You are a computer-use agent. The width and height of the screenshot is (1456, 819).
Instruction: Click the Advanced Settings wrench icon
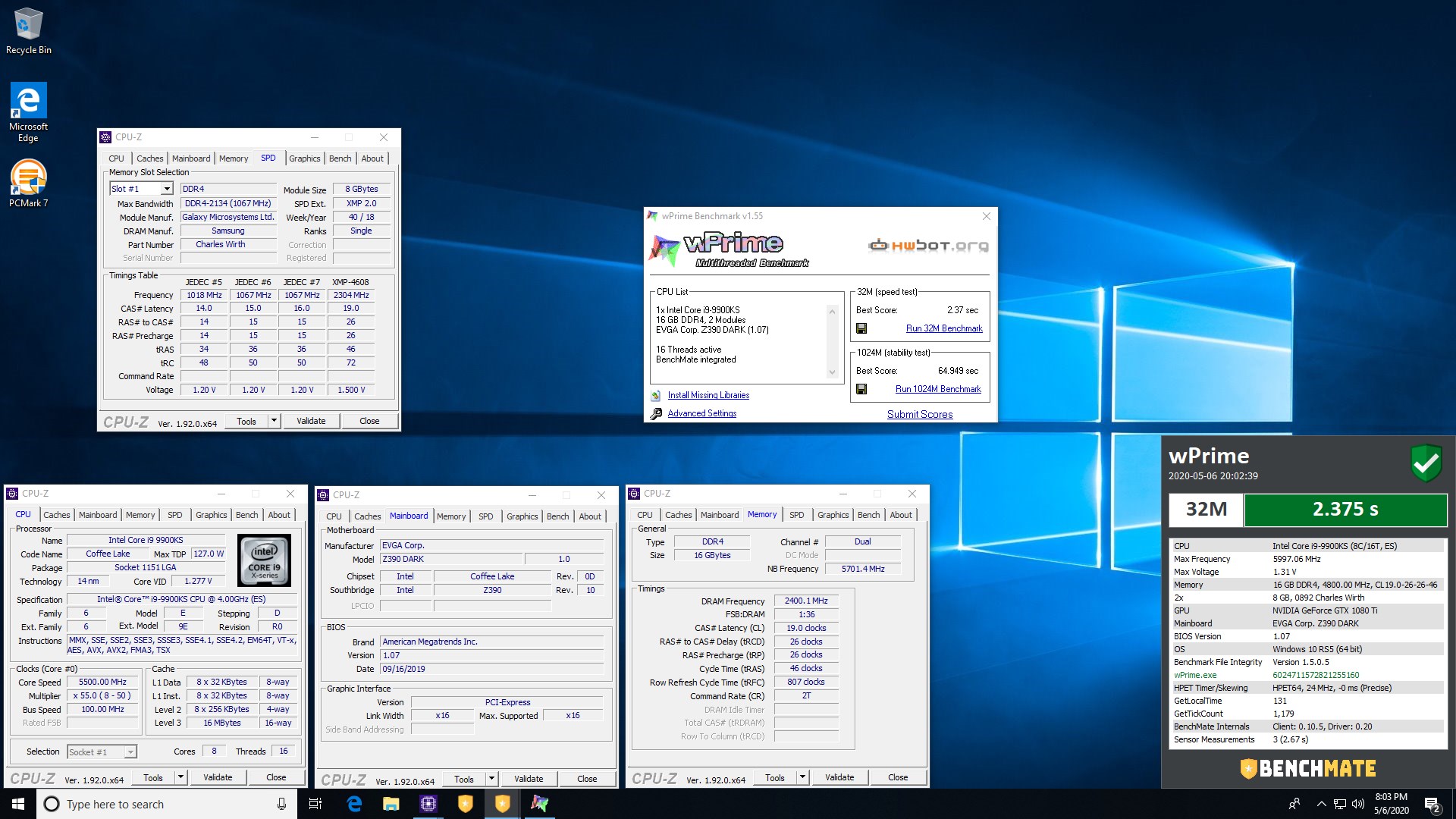tap(656, 413)
